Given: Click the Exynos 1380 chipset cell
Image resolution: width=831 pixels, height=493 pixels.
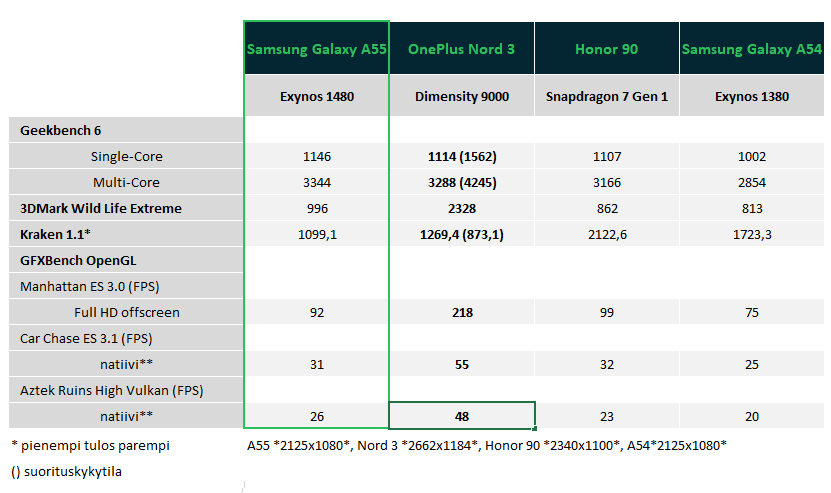Looking at the screenshot, I should [x=752, y=96].
